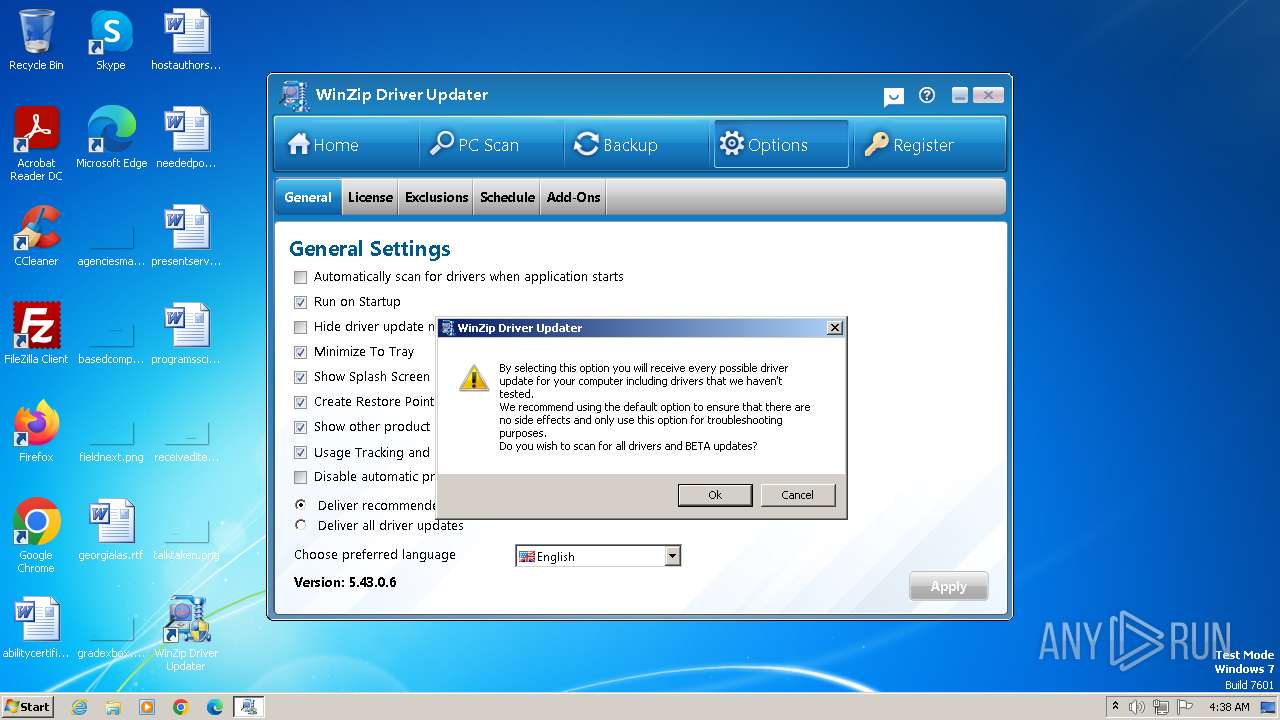Screen dimensions: 1280x720
Task: Show hidden tray icons arrow
Action: pyautogui.click(x=1115, y=706)
